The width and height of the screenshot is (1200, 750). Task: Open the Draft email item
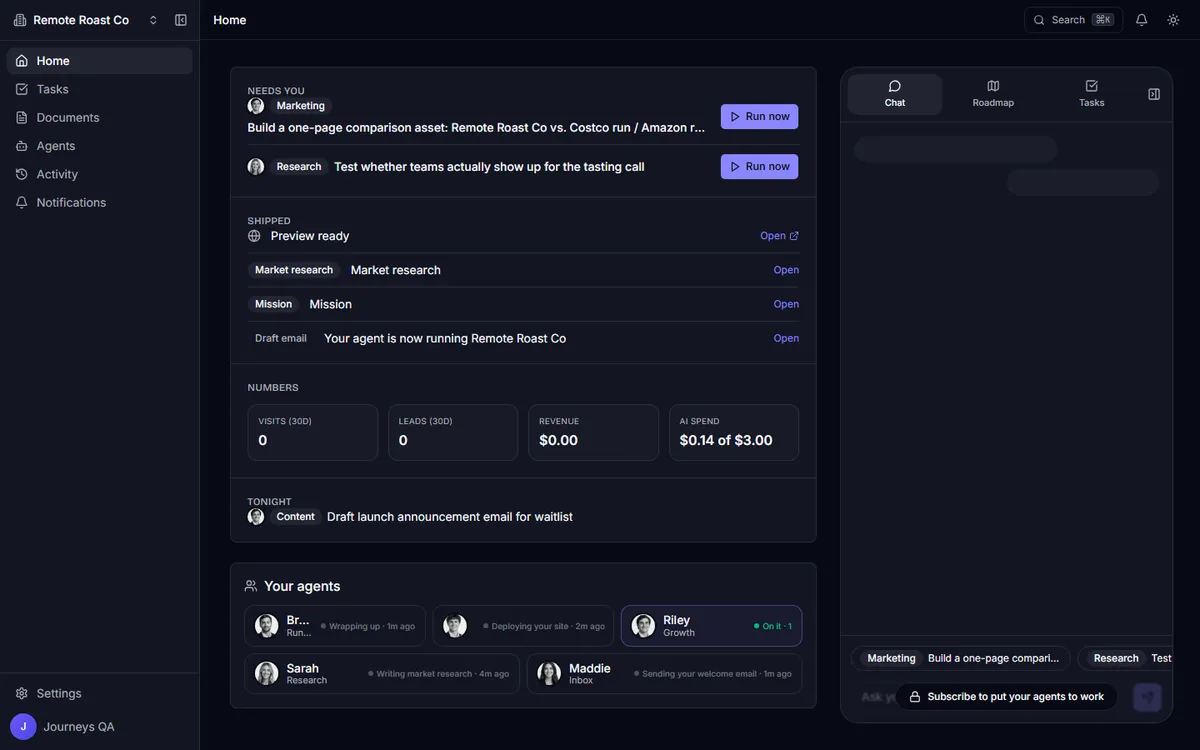click(x=786, y=338)
